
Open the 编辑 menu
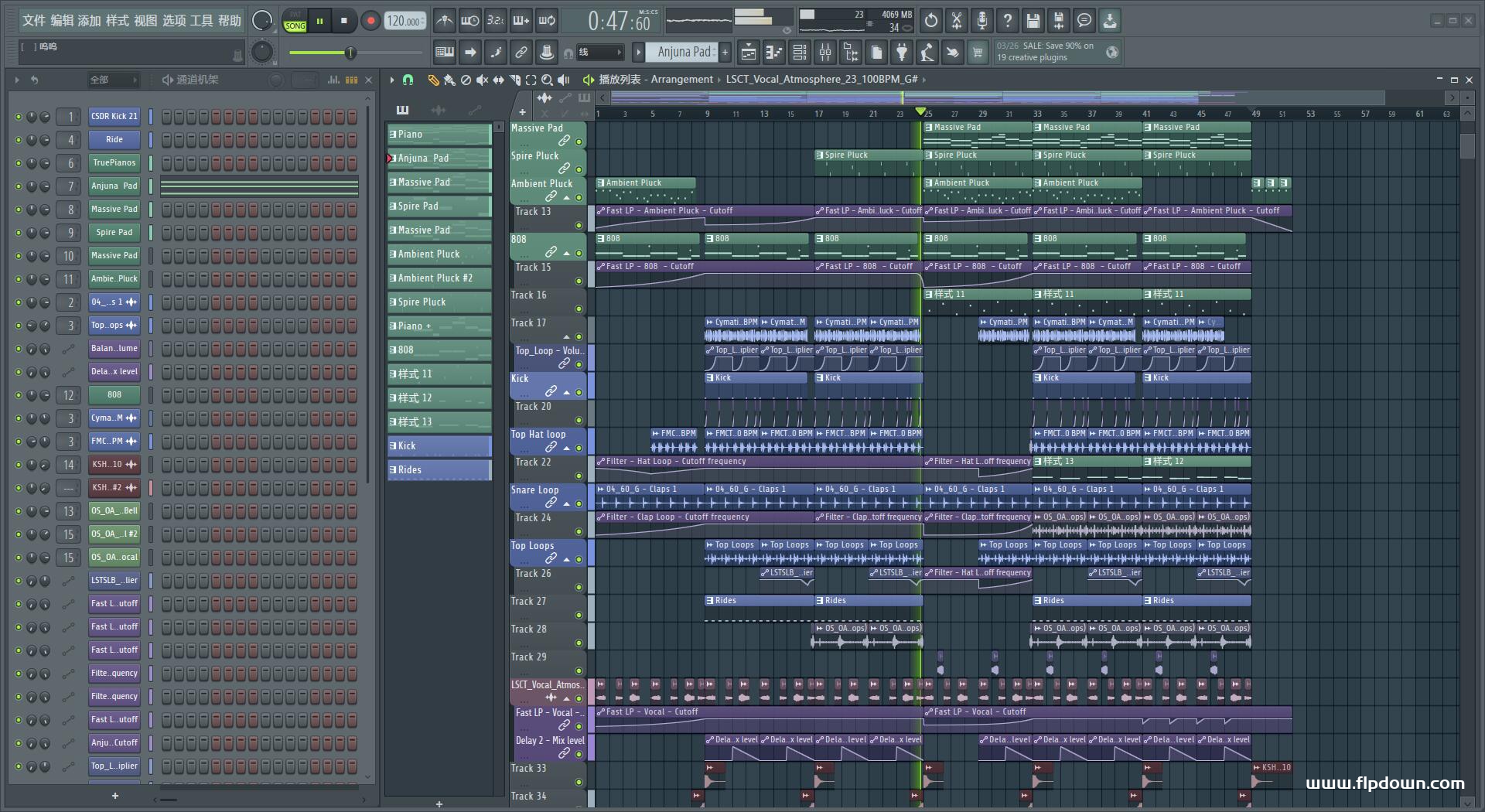pos(62,21)
